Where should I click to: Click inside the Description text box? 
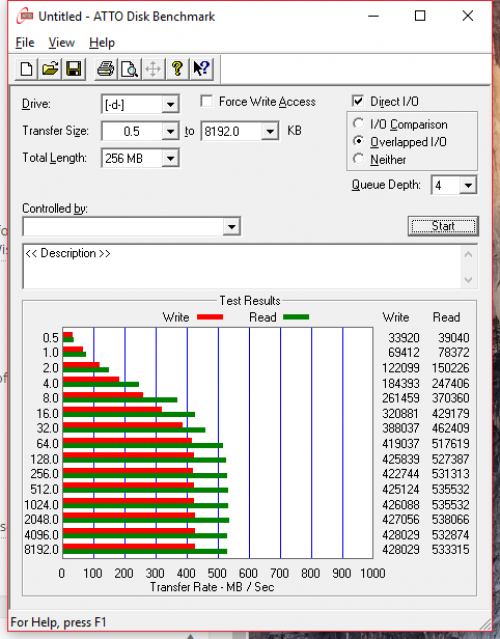click(x=242, y=267)
